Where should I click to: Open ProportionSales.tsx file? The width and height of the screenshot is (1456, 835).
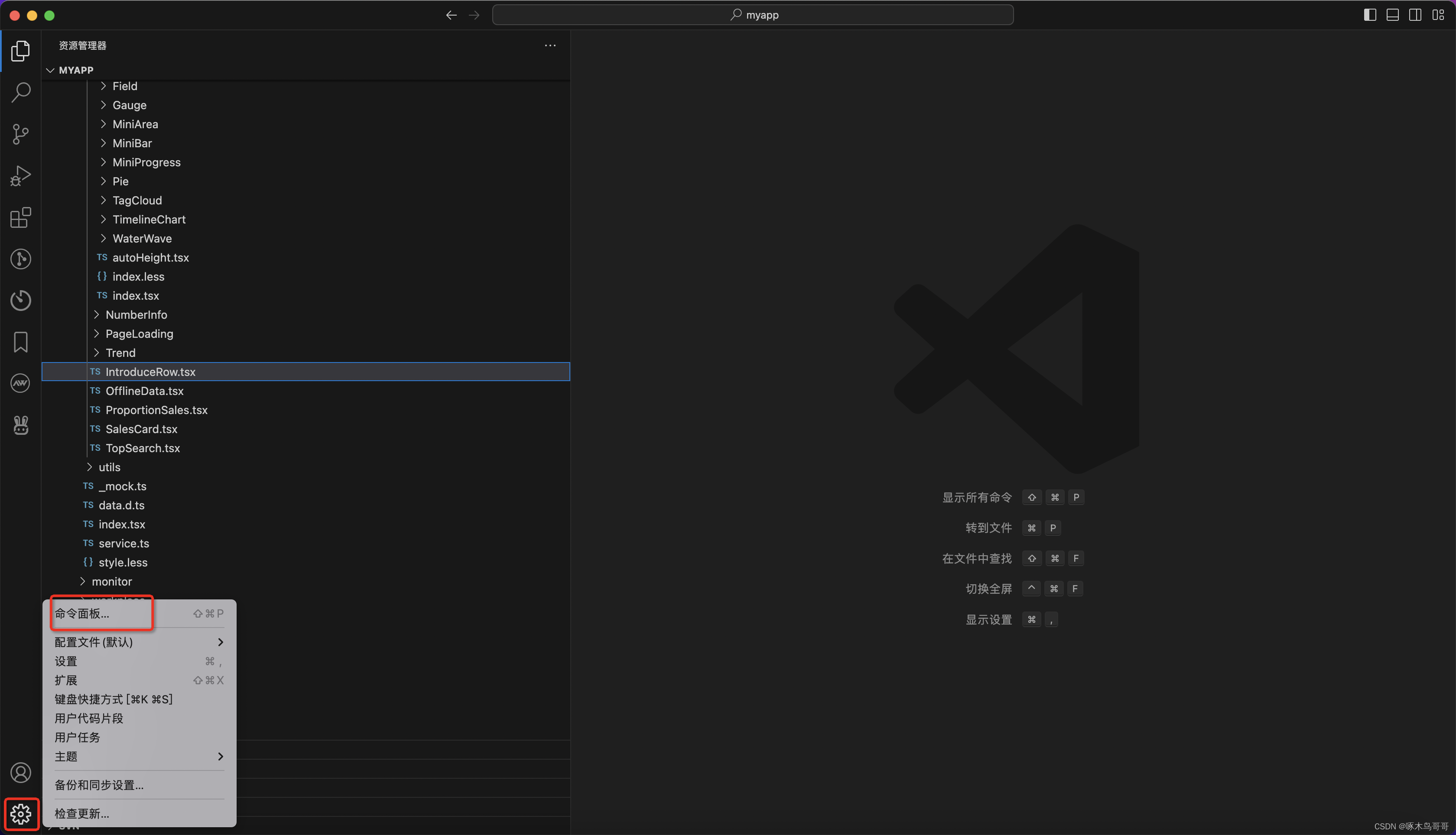306,409
